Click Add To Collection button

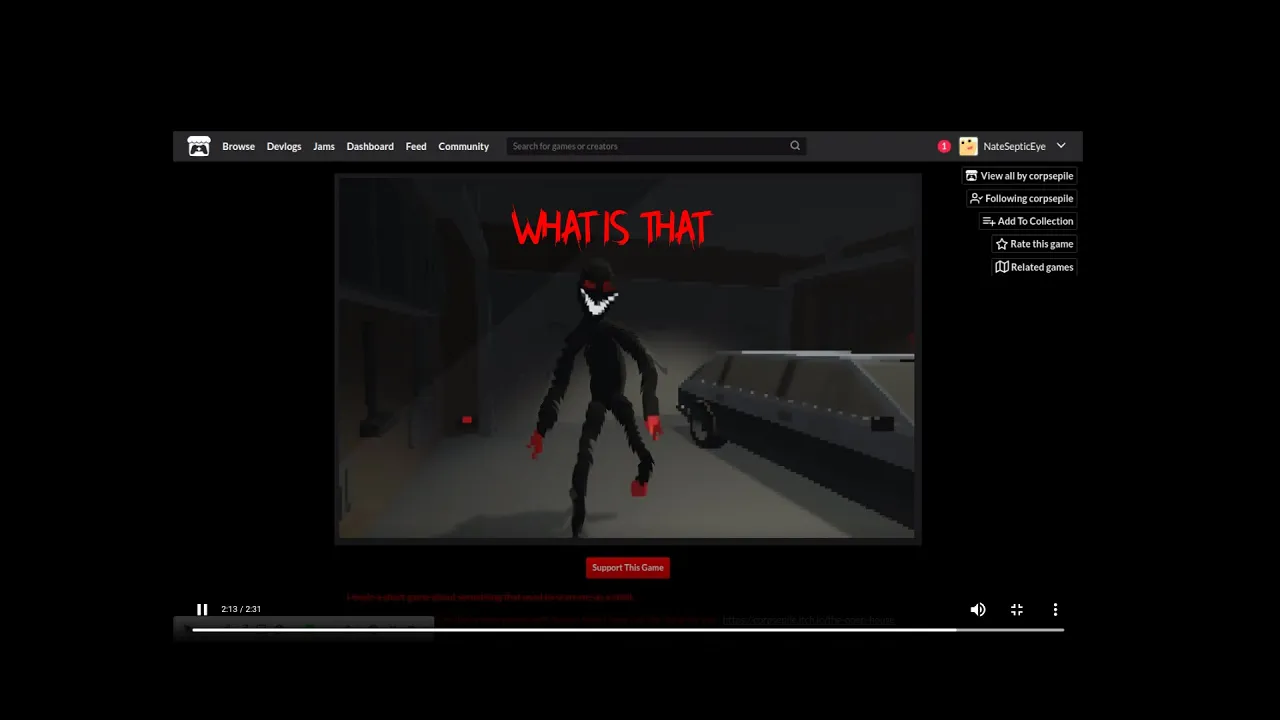point(1028,221)
